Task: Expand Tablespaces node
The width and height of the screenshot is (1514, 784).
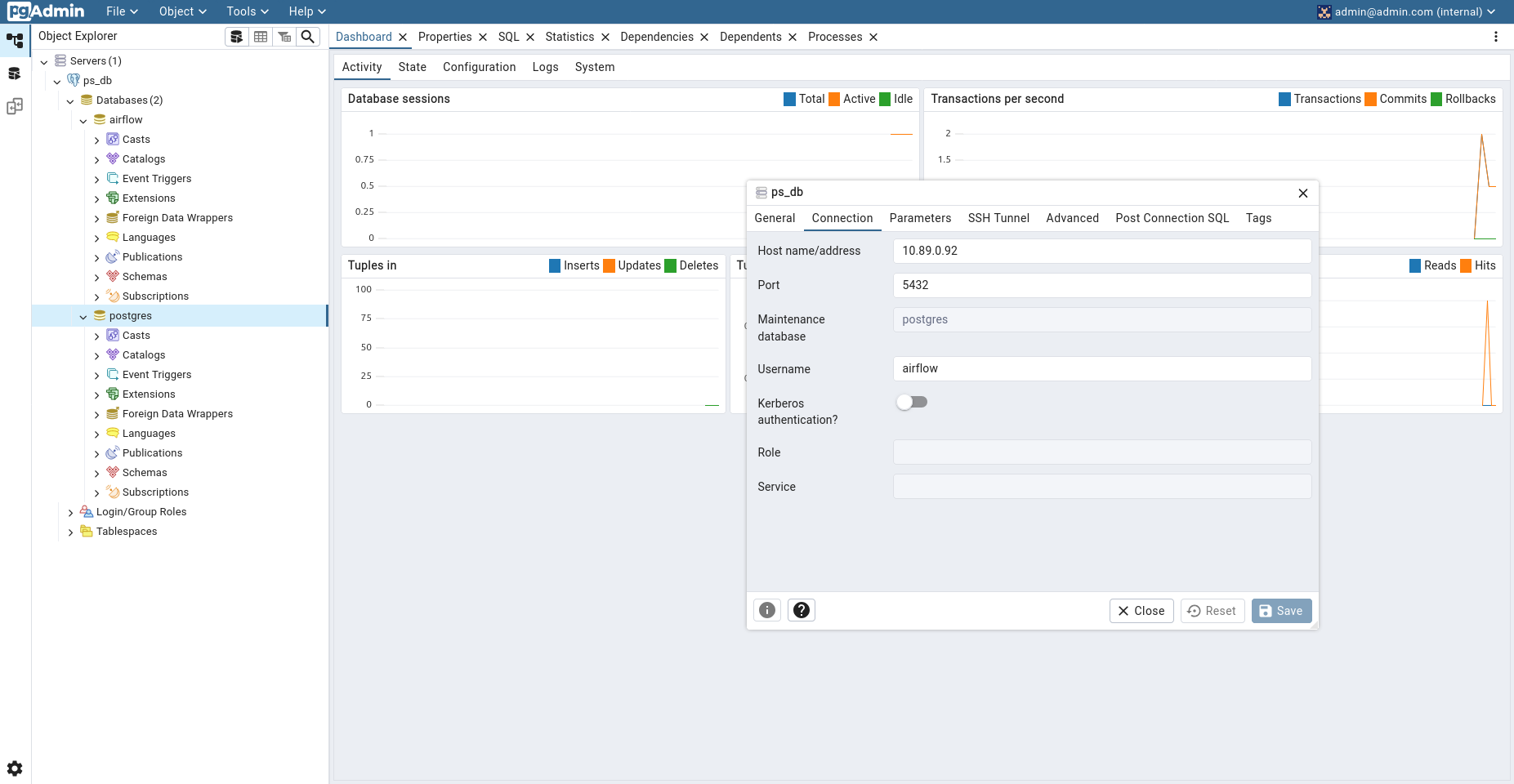Action: [x=70, y=532]
